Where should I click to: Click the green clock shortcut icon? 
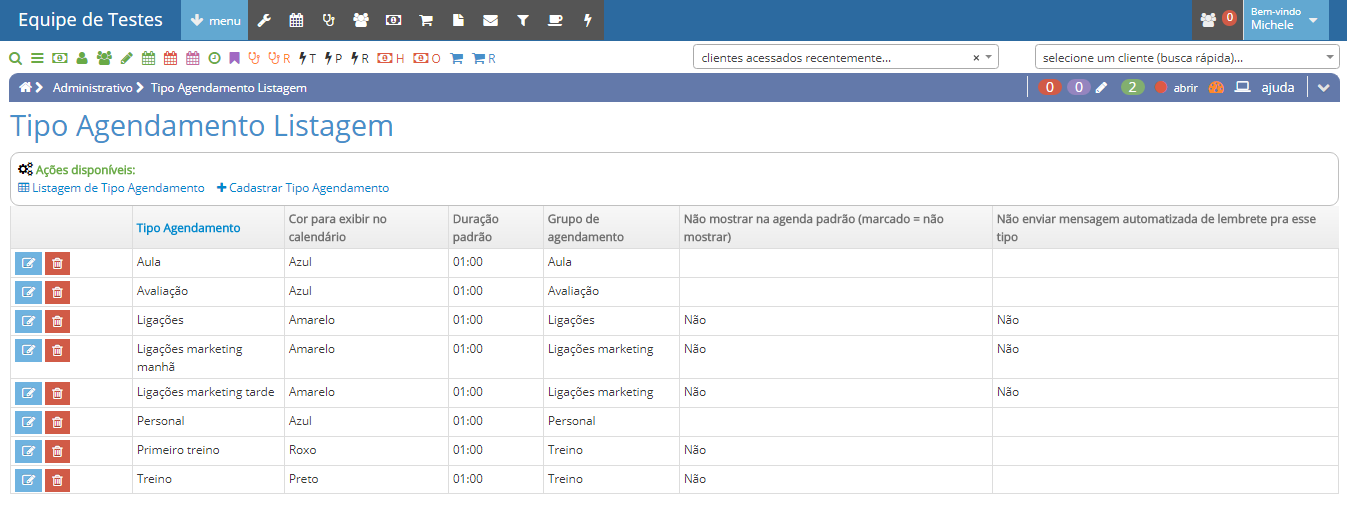click(x=214, y=58)
